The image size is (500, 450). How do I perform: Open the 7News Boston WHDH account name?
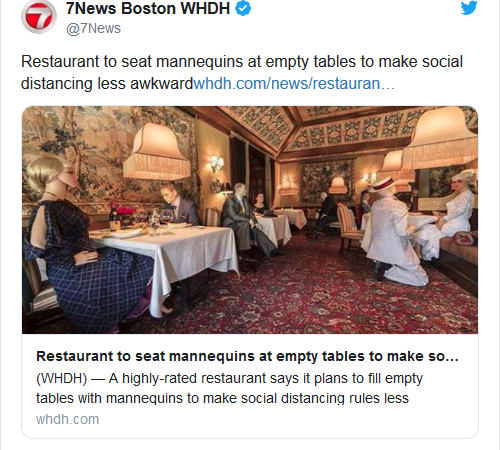148,9
